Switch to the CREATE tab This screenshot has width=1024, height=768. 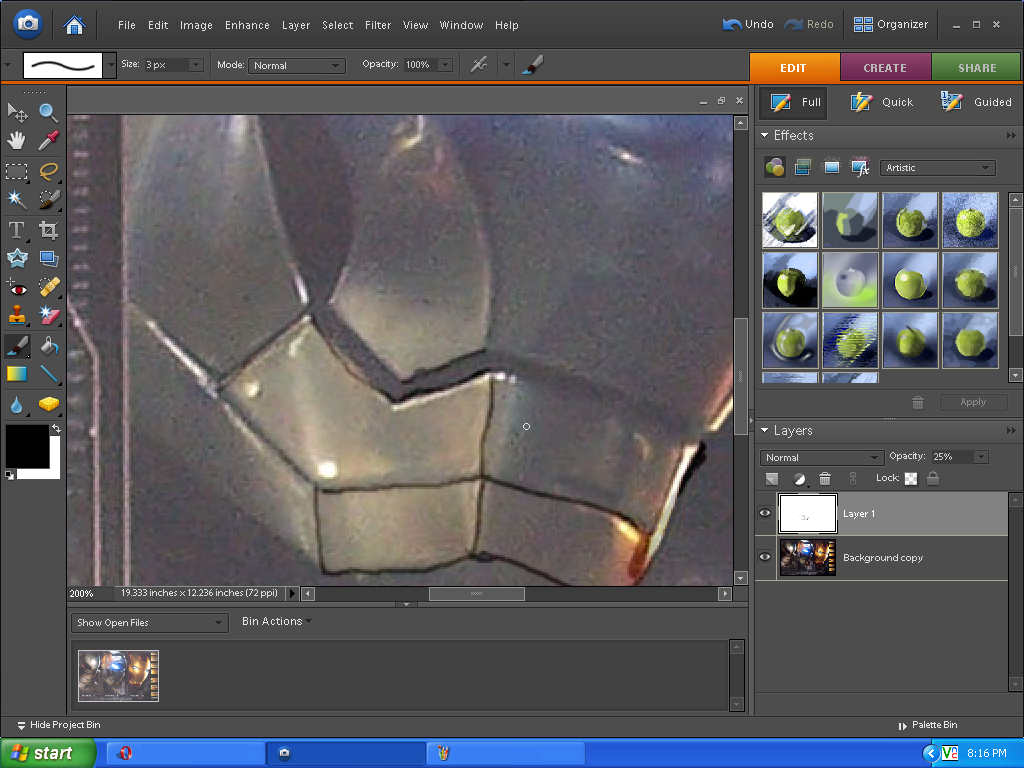(885, 68)
